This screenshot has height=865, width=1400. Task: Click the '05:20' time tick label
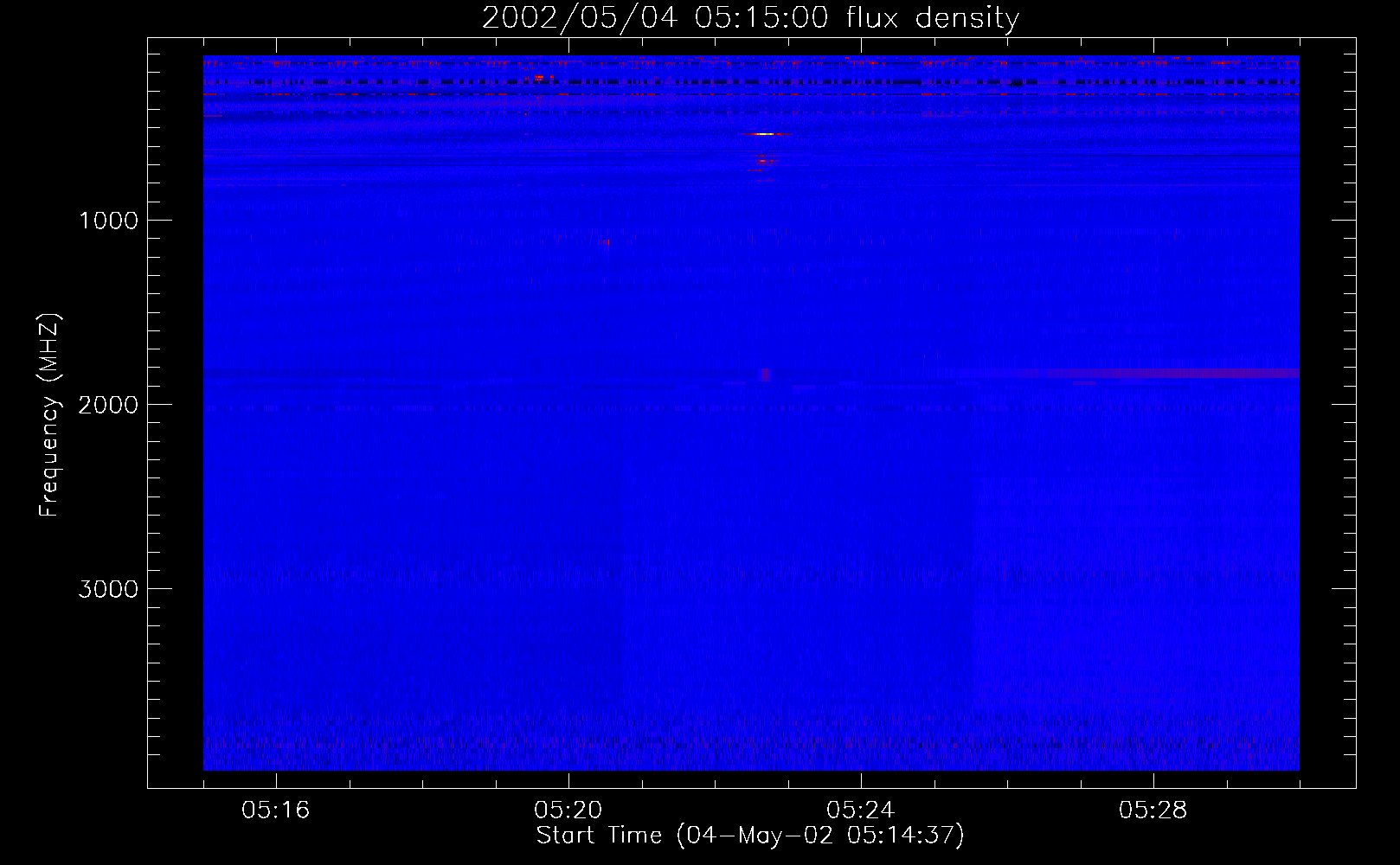tap(568, 810)
